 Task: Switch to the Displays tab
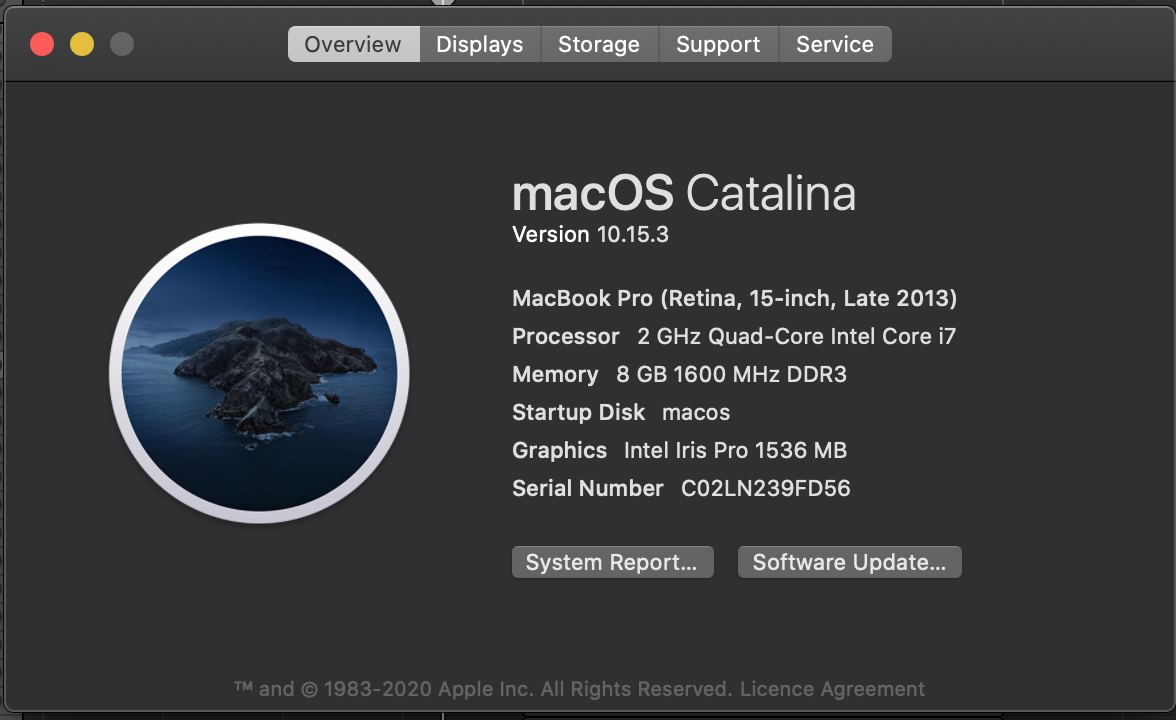click(480, 44)
